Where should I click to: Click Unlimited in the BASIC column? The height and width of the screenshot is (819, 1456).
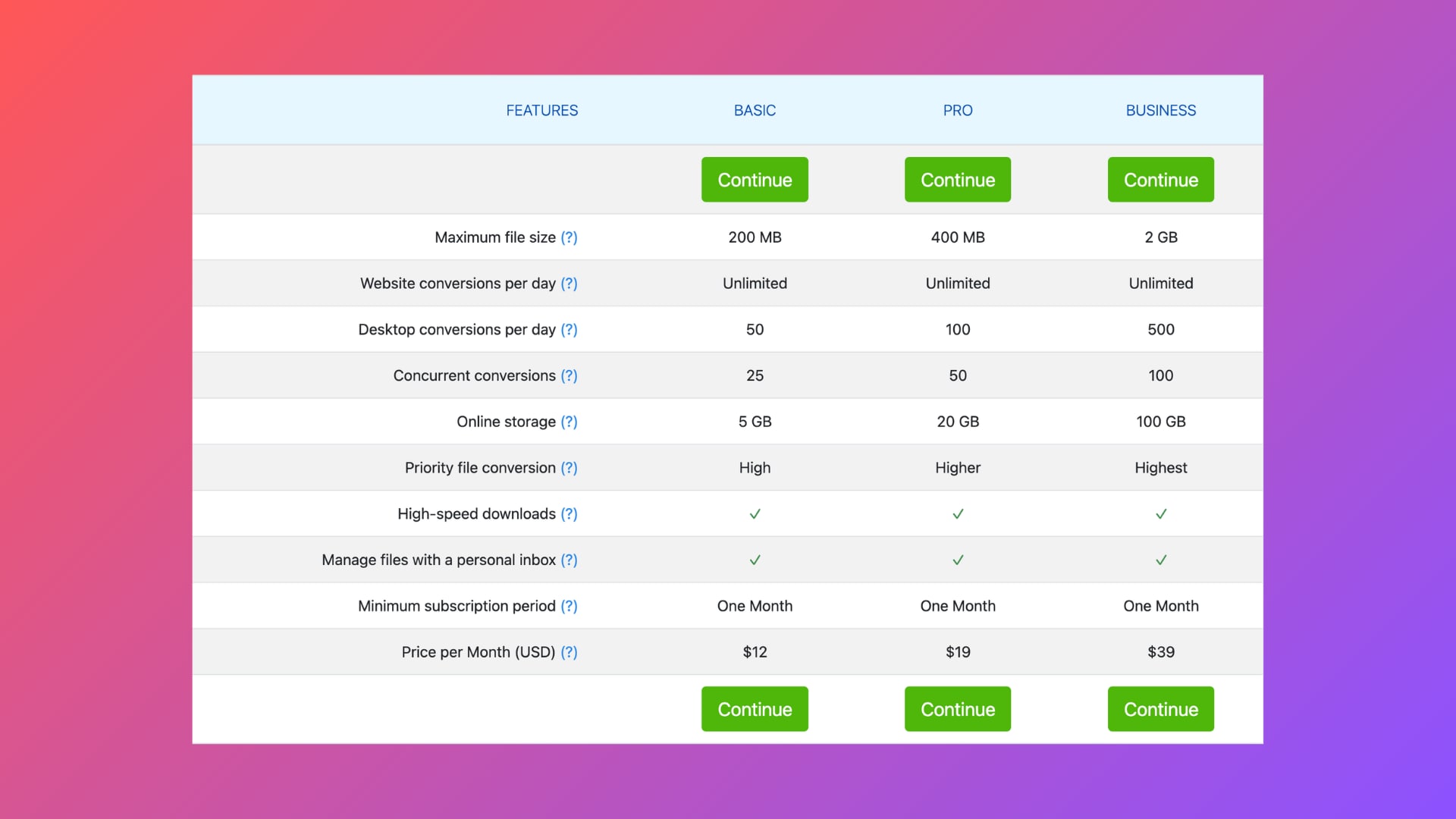[755, 284]
